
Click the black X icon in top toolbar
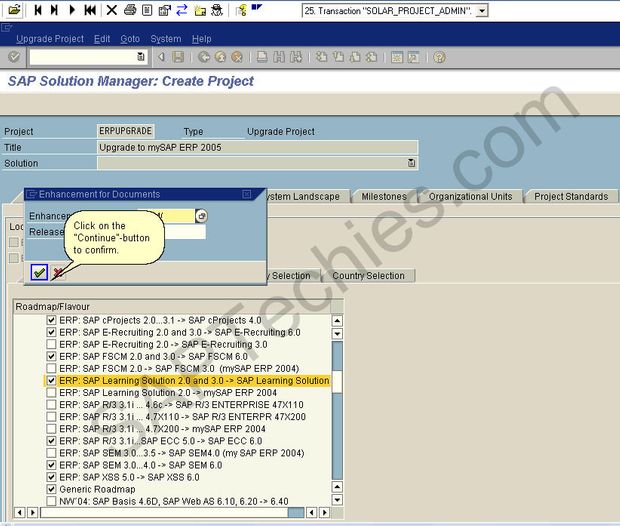pos(112,9)
